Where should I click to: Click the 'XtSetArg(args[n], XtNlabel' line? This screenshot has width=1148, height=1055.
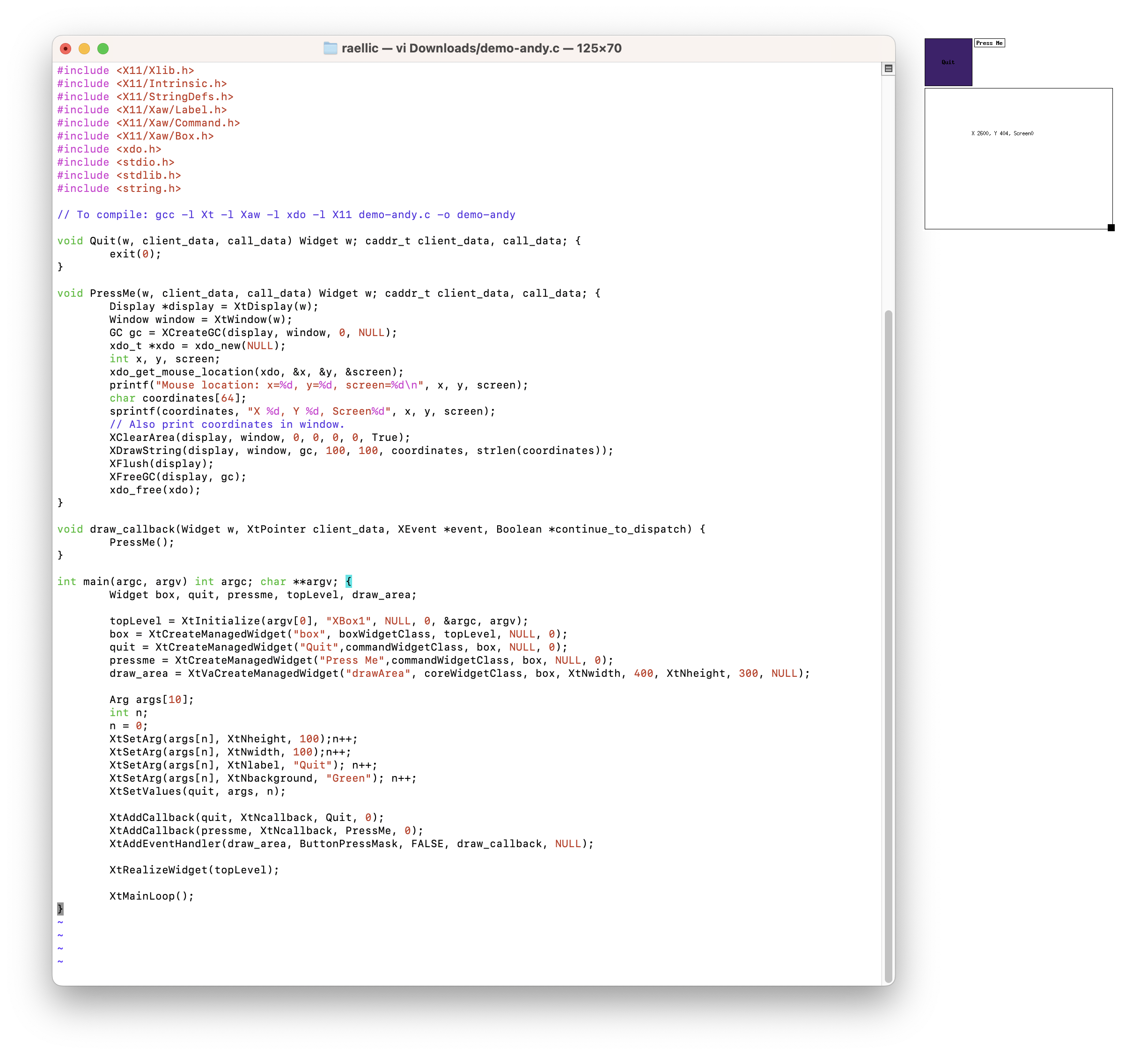[244, 766]
